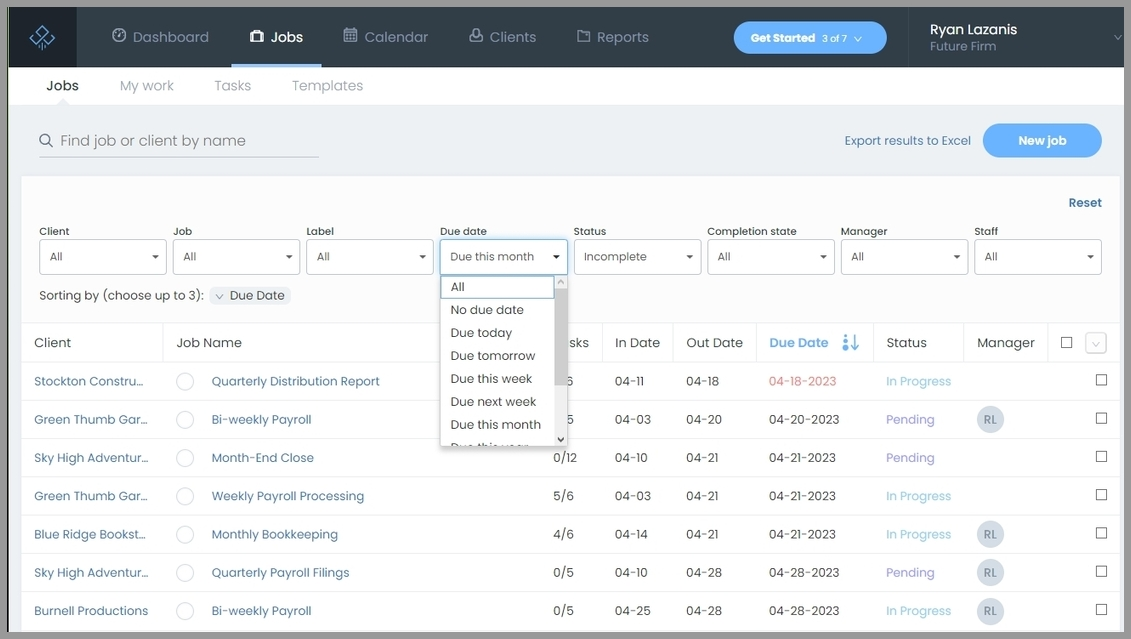Screen dimensions: 1131x639
Task: Mark Quarterly Distribution Report complete circle
Action: pos(185,382)
